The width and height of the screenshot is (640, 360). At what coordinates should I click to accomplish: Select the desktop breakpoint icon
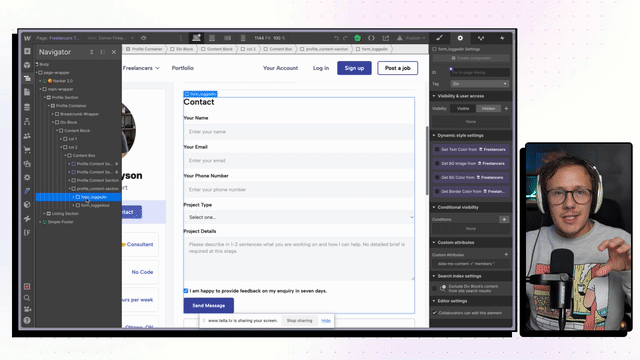[x=196, y=38]
